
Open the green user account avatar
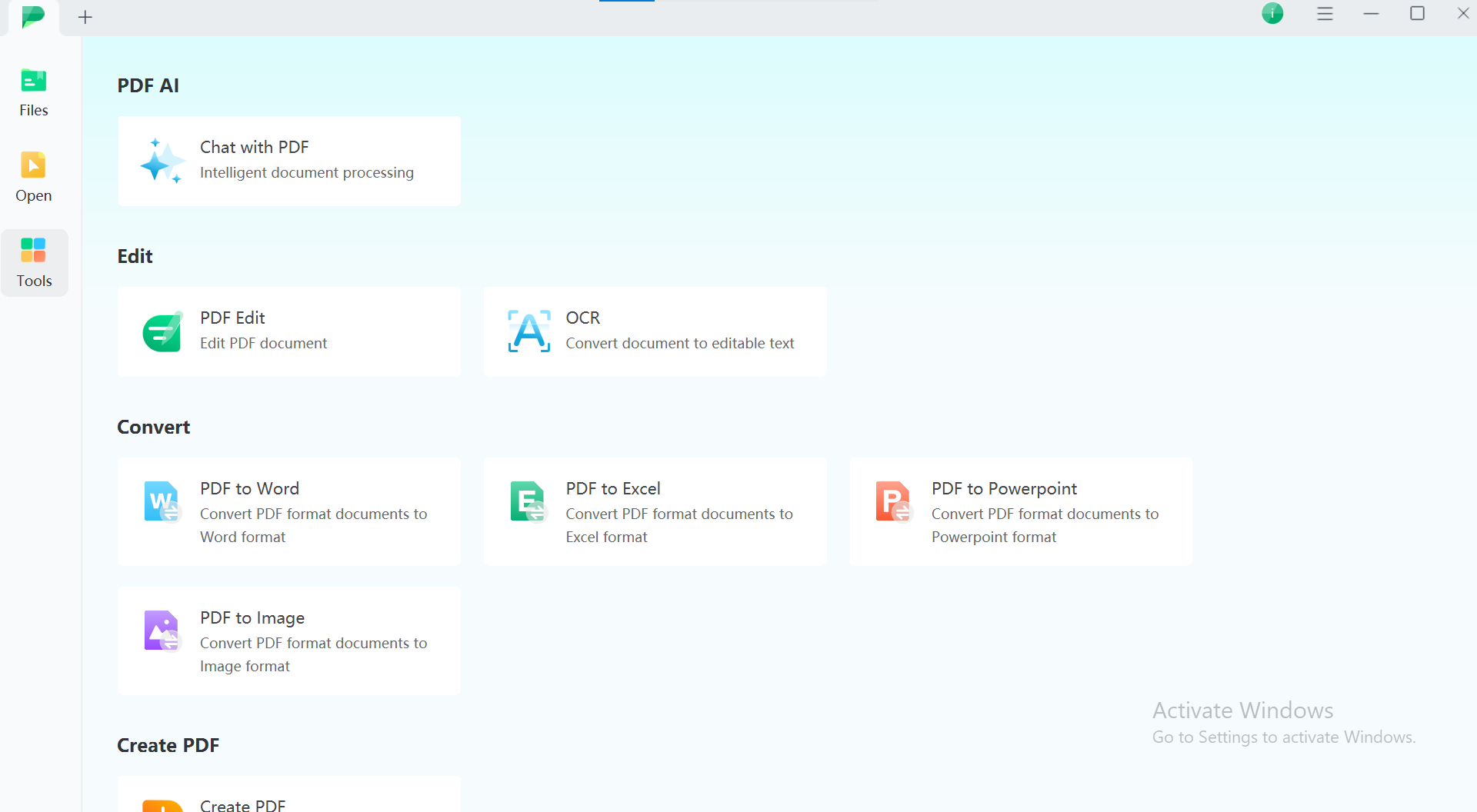1272,14
